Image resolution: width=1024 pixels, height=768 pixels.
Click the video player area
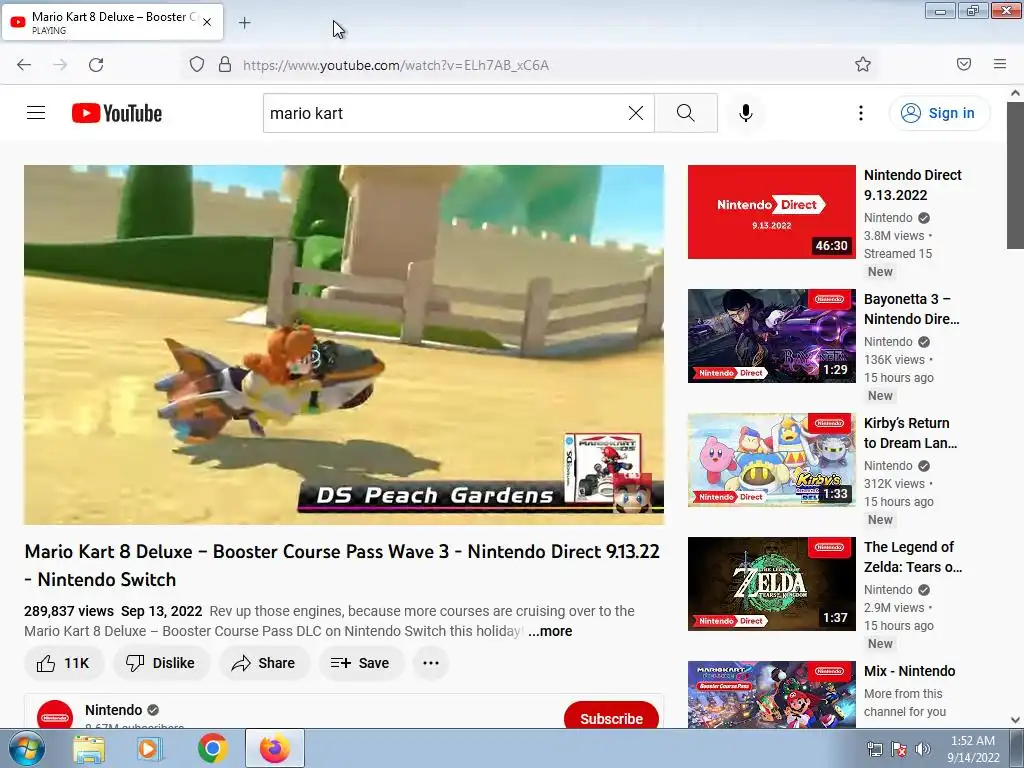pyautogui.click(x=344, y=345)
